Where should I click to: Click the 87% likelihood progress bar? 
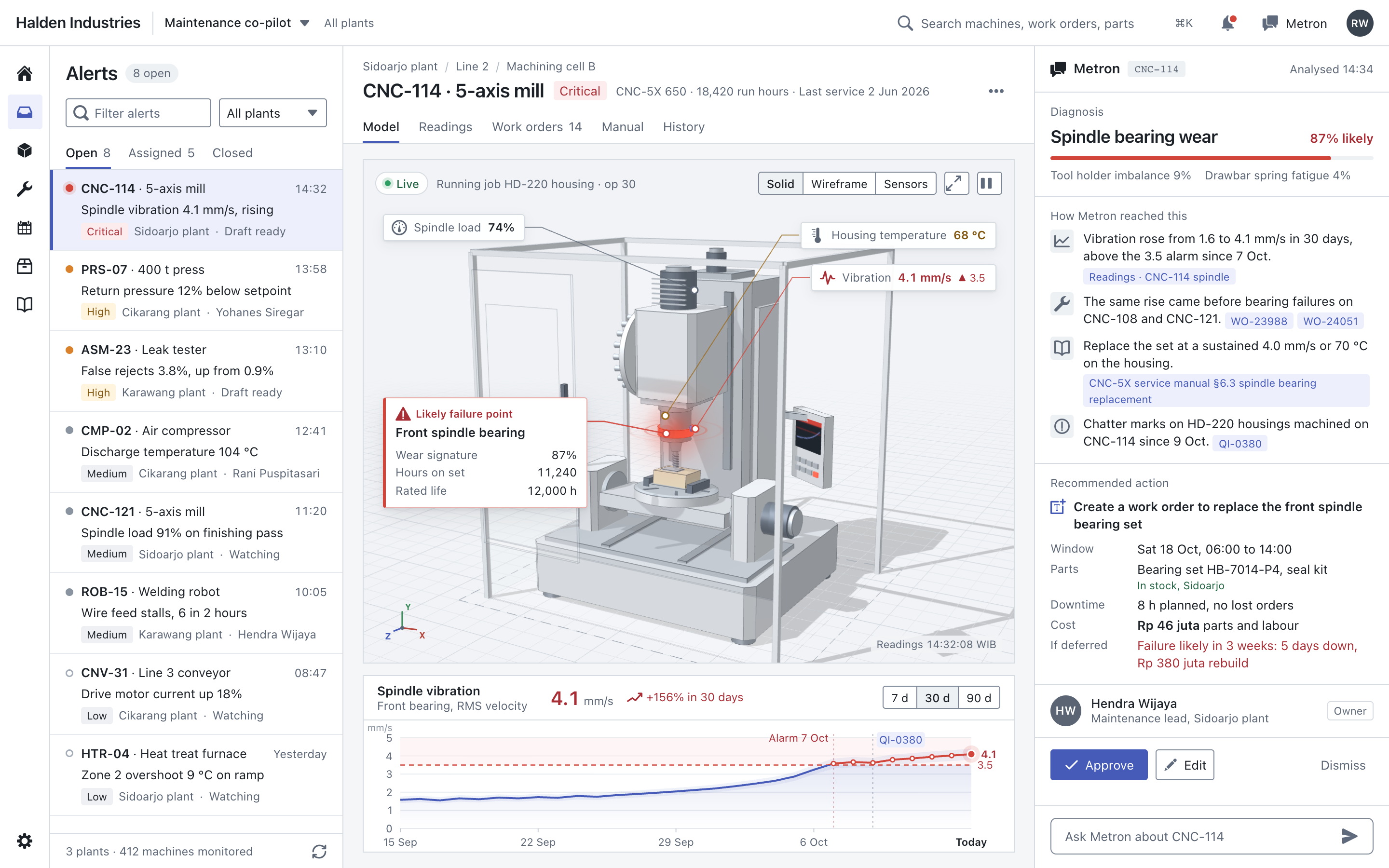pos(1212,158)
